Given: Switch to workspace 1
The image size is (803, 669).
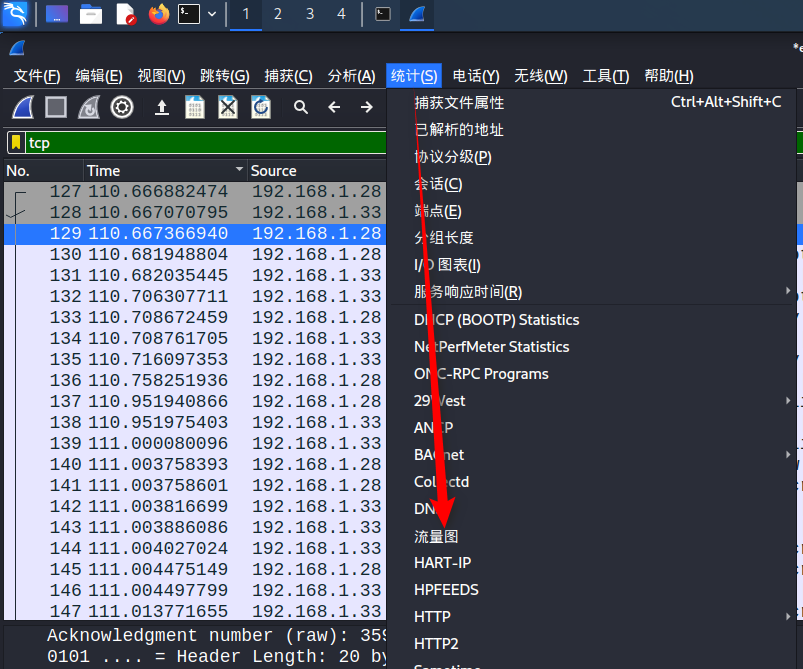Looking at the screenshot, I should (246, 14).
